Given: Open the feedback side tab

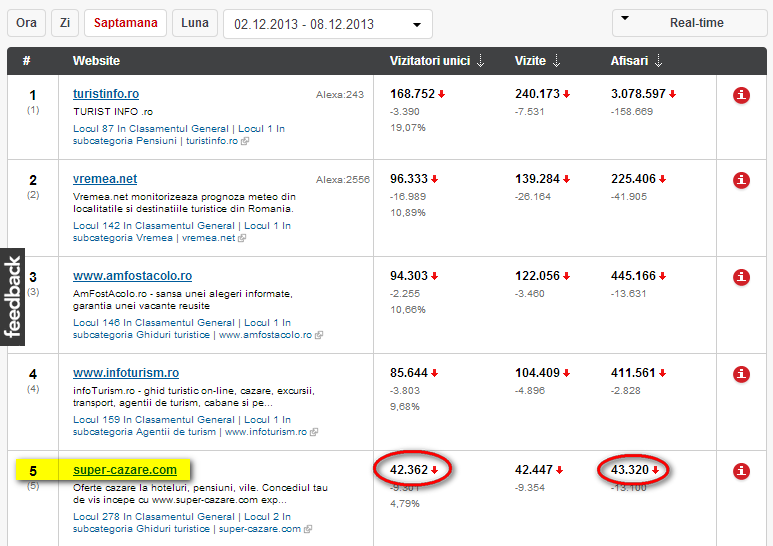Looking at the screenshot, I should [12, 297].
